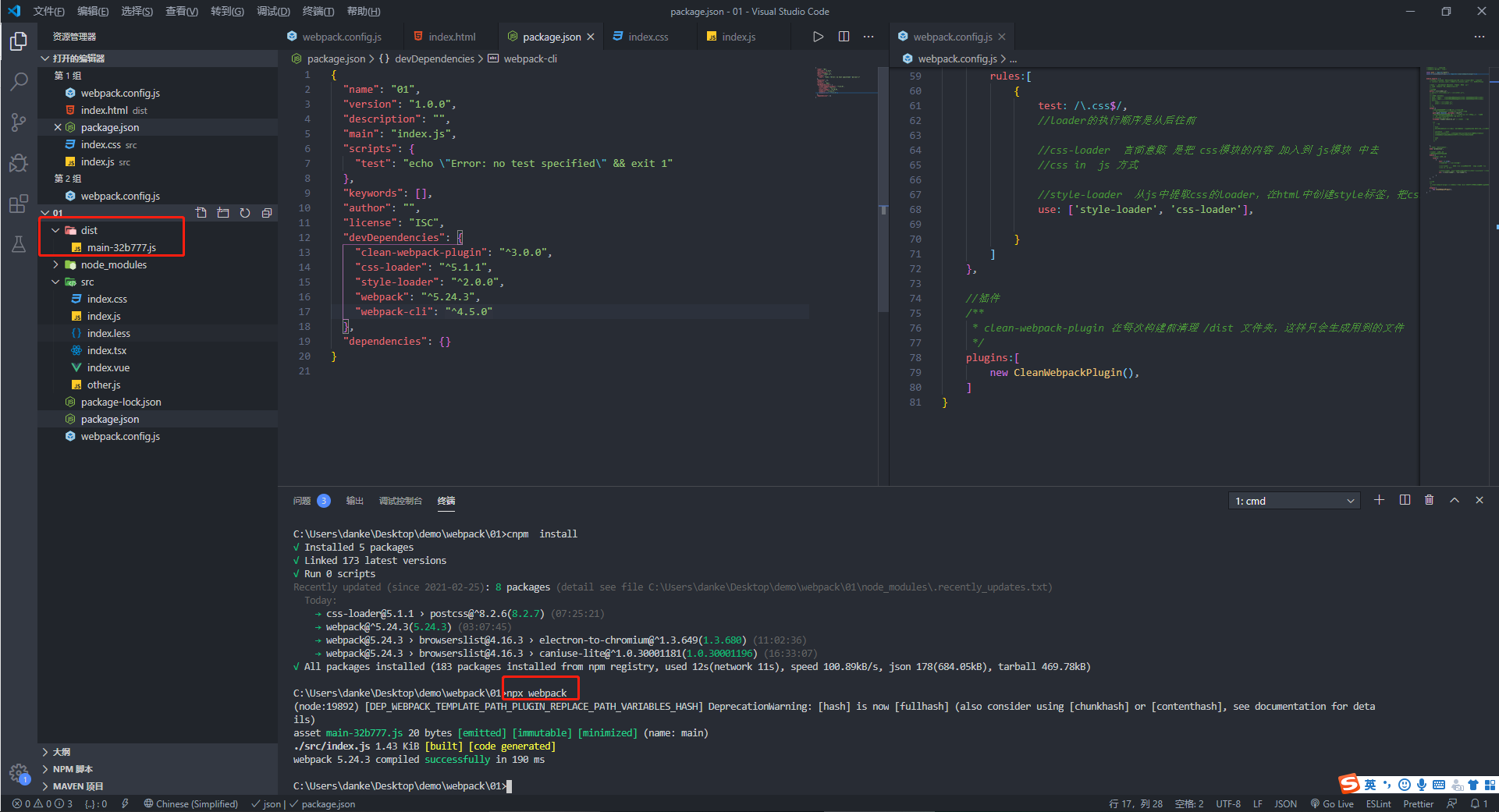Close the terminal panel

pyautogui.click(x=1479, y=500)
